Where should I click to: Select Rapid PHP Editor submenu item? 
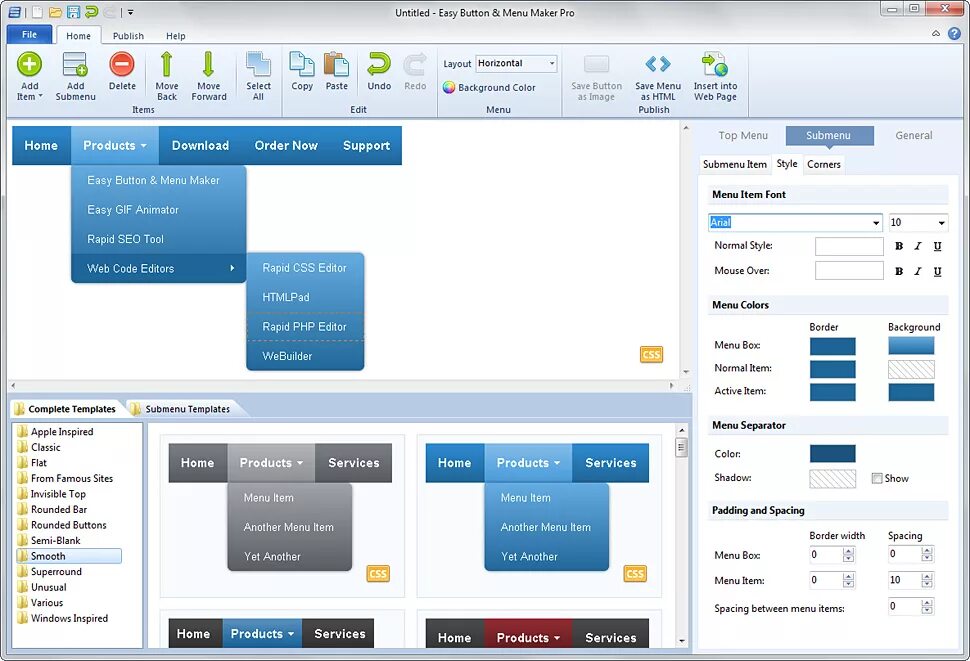(305, 326)
